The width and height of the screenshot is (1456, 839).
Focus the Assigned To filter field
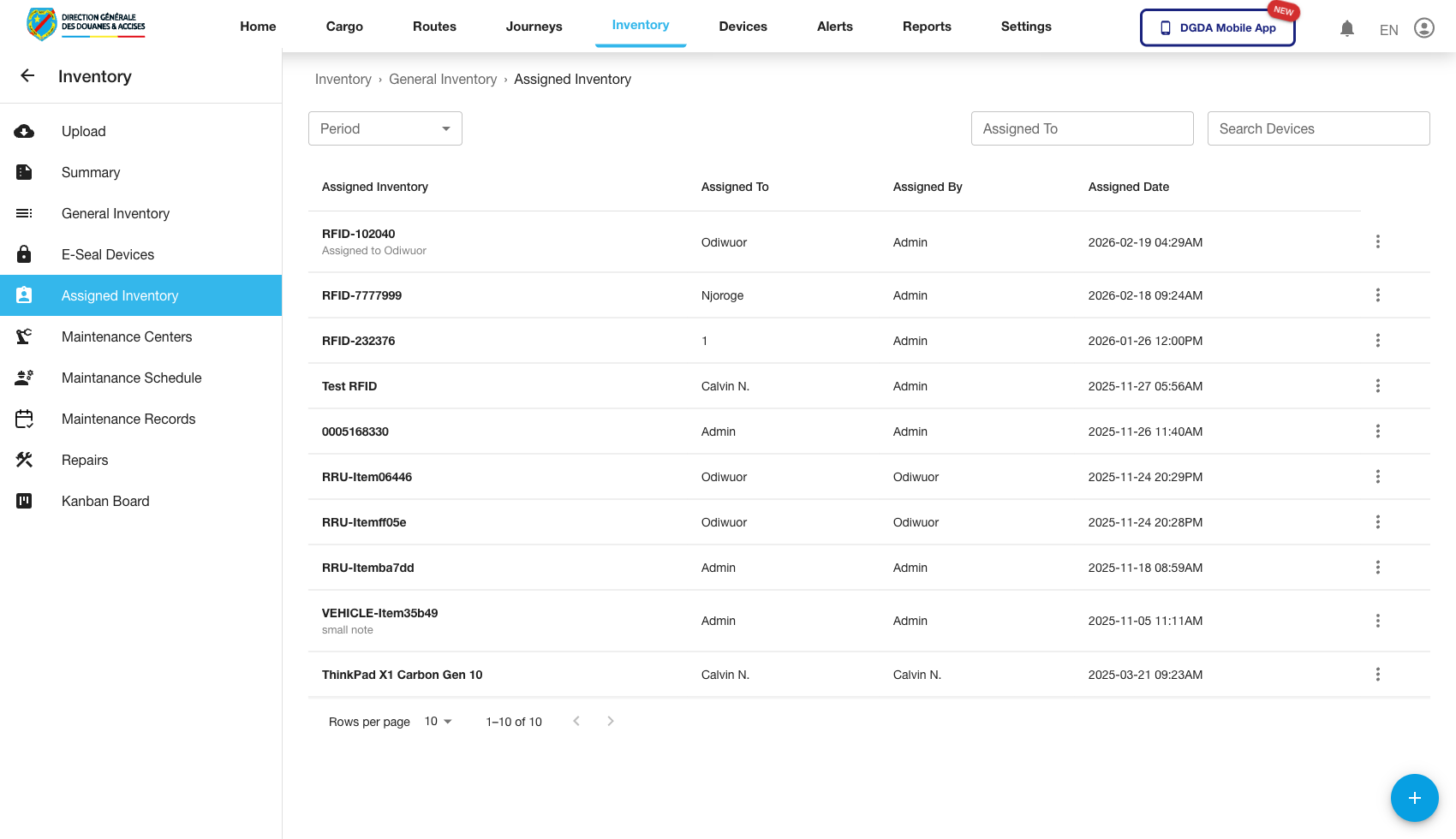click(1082, 128)
